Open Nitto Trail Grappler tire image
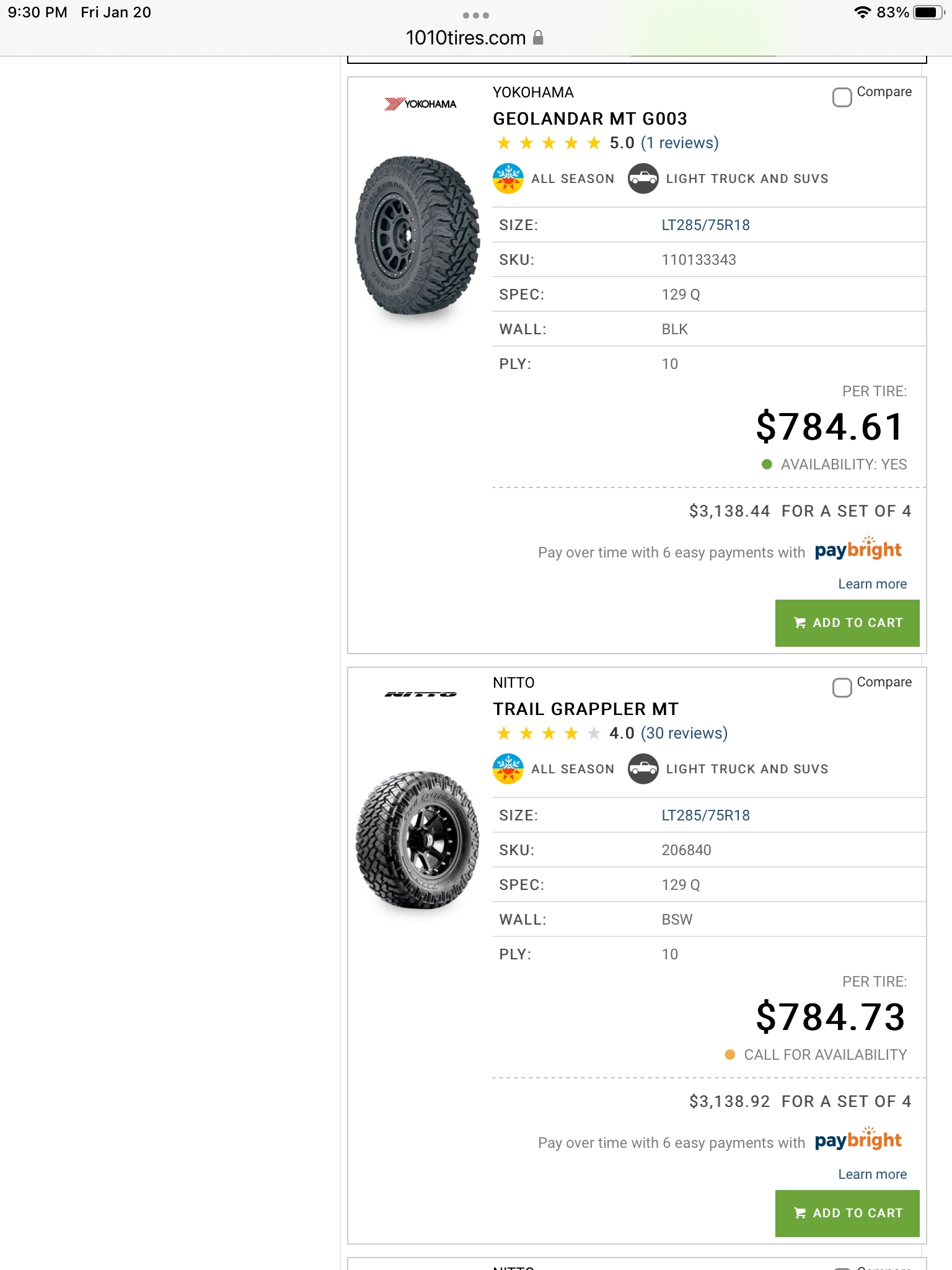This screenshot has height=1270, width=952. pos(417,840)
